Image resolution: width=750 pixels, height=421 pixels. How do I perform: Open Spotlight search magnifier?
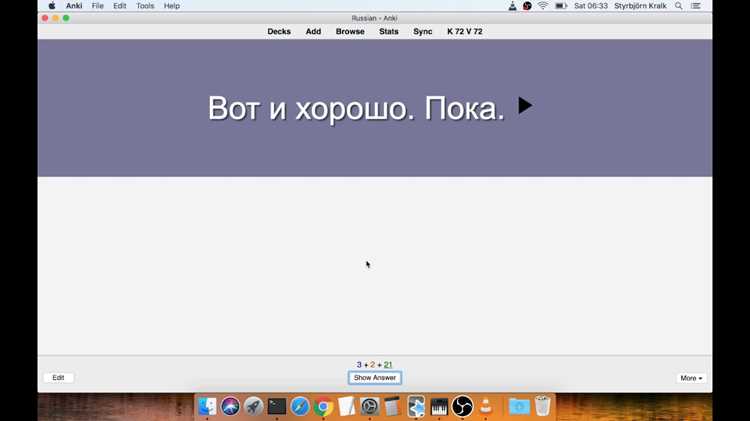(679, 6)
